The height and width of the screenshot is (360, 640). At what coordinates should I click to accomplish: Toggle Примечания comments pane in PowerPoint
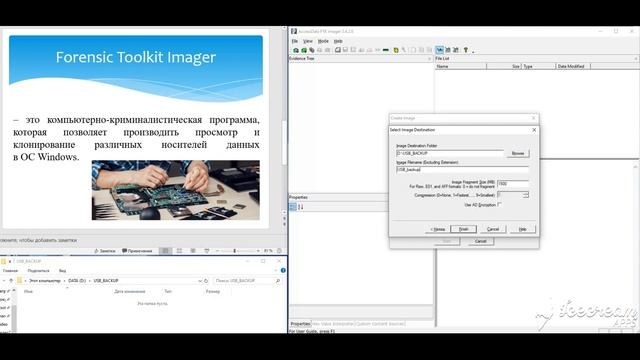tap(137, 251)
